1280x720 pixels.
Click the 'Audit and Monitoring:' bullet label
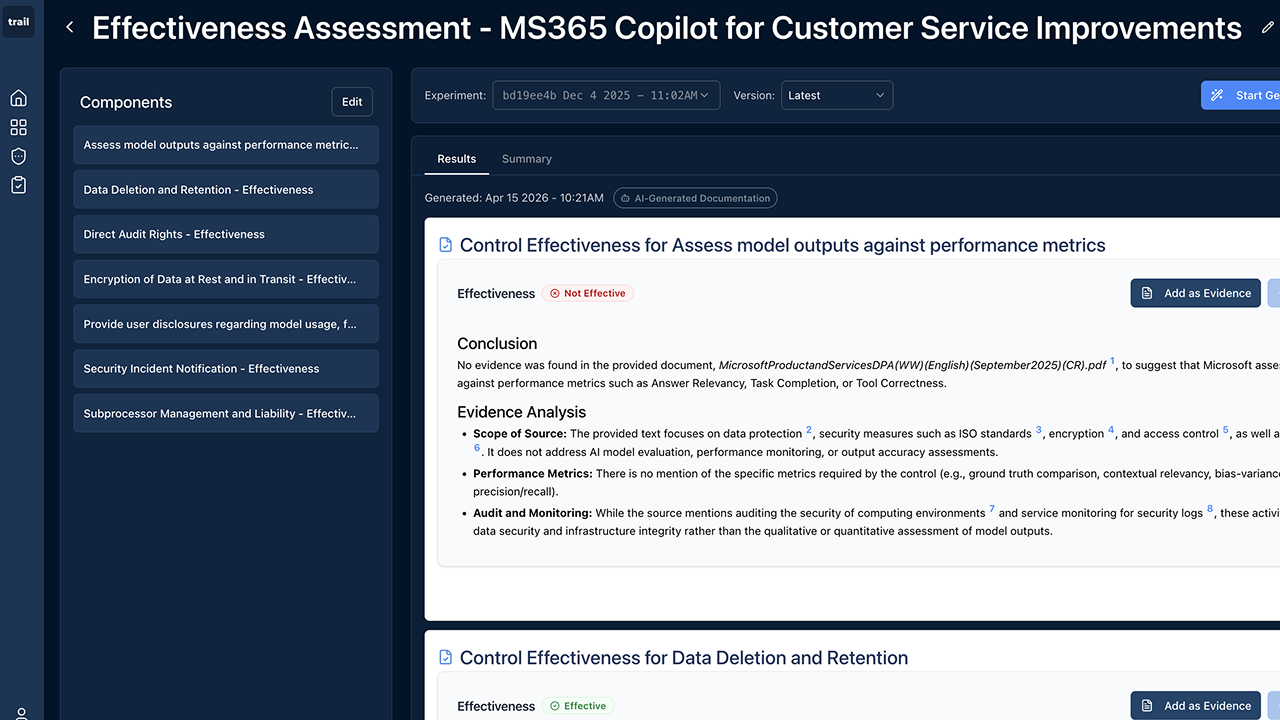point(533,513)
